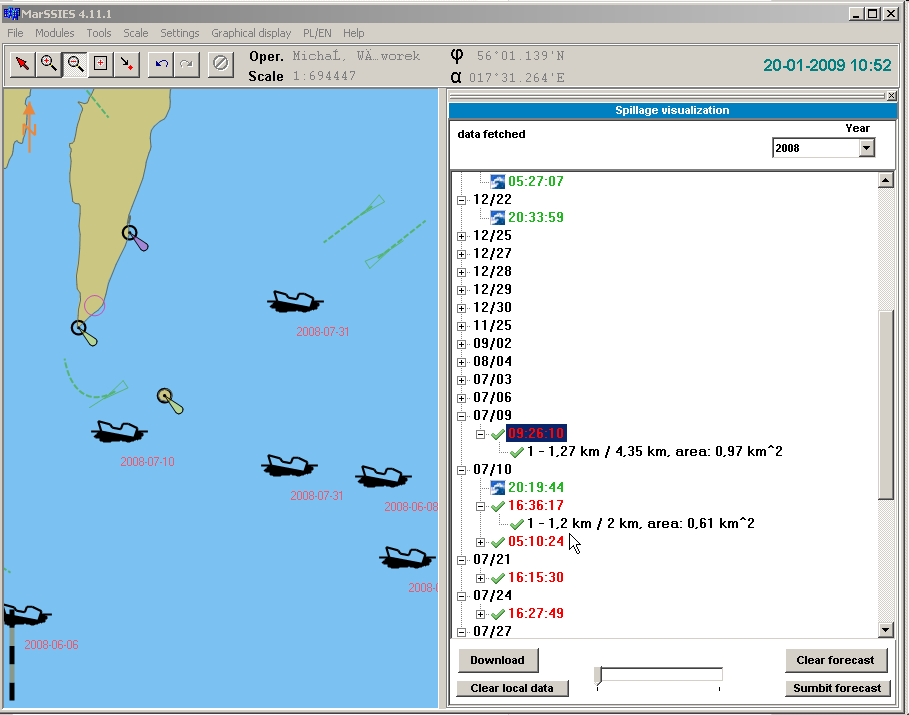This screenshot has height=715, width=909.
Task: Expand the 08/04 date node
Action: coord(461,362)
